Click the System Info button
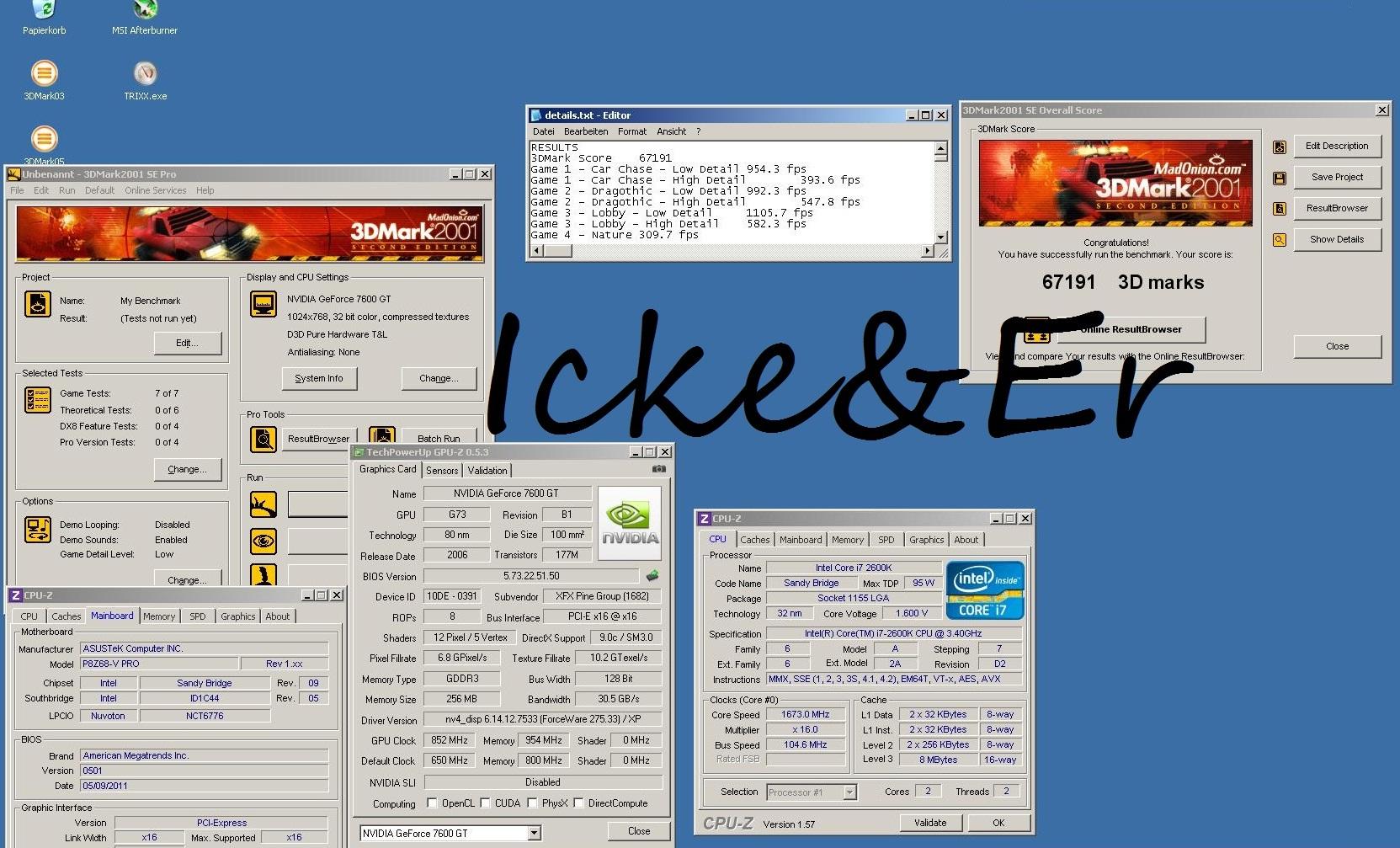The height and width of the screenshot is (848, 1400). tap(319, 378)
